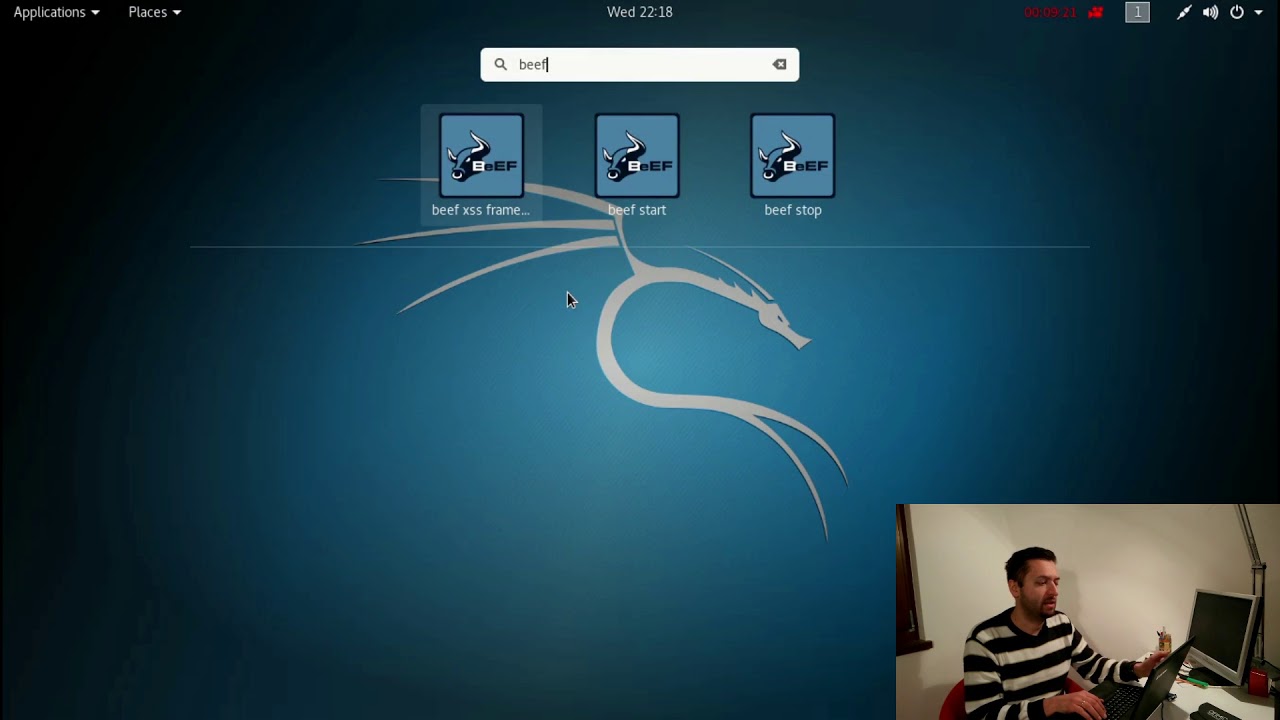Viewport: 1280px width, 720px height.
Task: Open the workspace indicator showing 1
Action: [1137, 12]
